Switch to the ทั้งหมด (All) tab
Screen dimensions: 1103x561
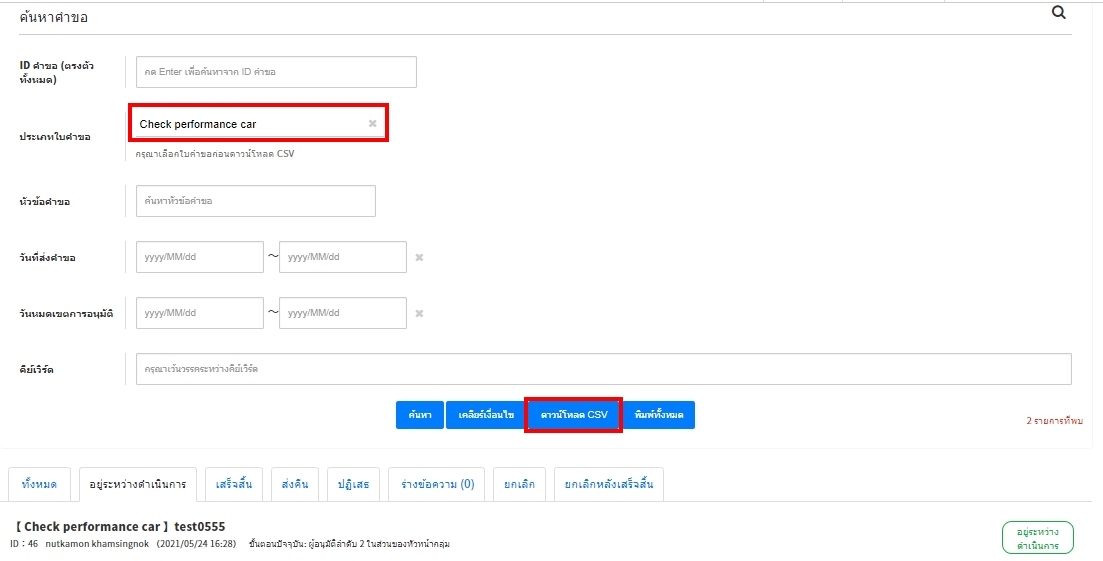(39, 484)
